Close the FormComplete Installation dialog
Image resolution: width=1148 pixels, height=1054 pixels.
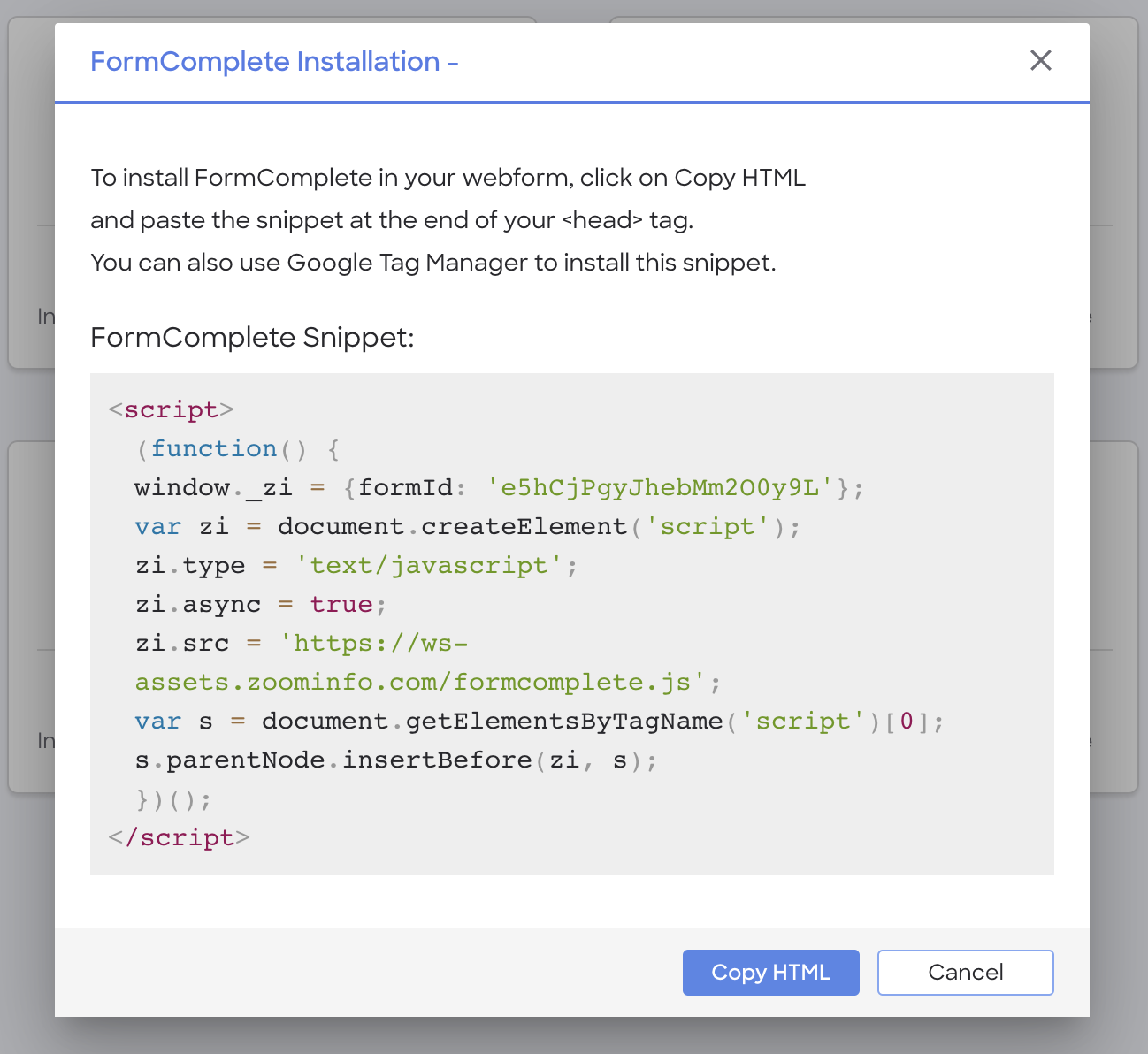coord(1041,60)
